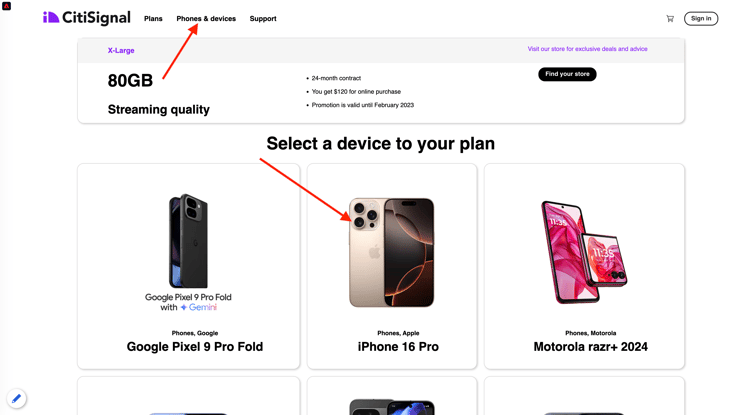Image resolution: width=750 pixels, height=415 pixels.
Task: Select the X-Large plan label
Action: point(121,50)
